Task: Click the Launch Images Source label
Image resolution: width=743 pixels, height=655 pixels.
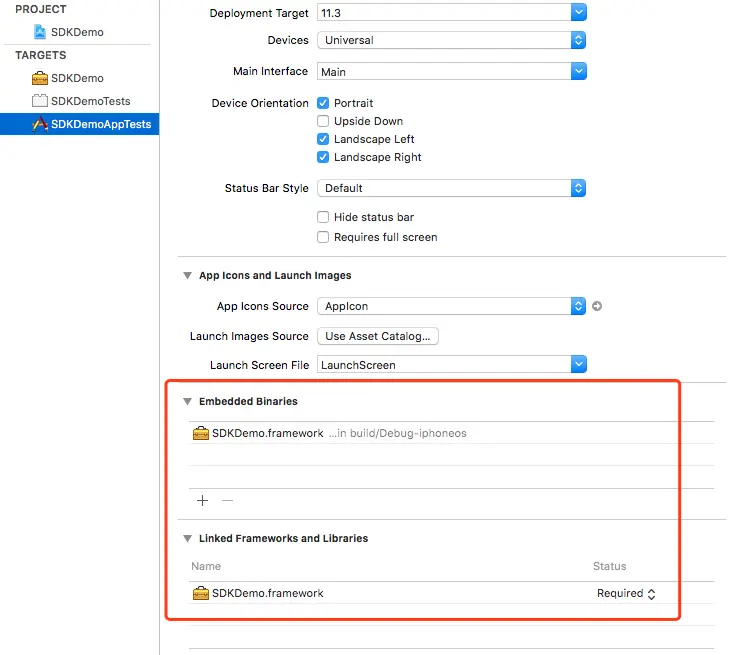Action: pos(249,336)
